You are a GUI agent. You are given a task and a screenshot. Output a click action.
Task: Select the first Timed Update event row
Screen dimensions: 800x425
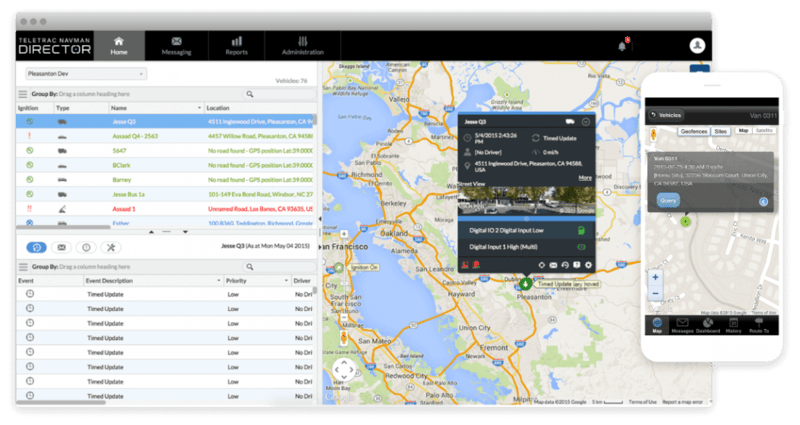pyautogui.click(x=164, y=294)
